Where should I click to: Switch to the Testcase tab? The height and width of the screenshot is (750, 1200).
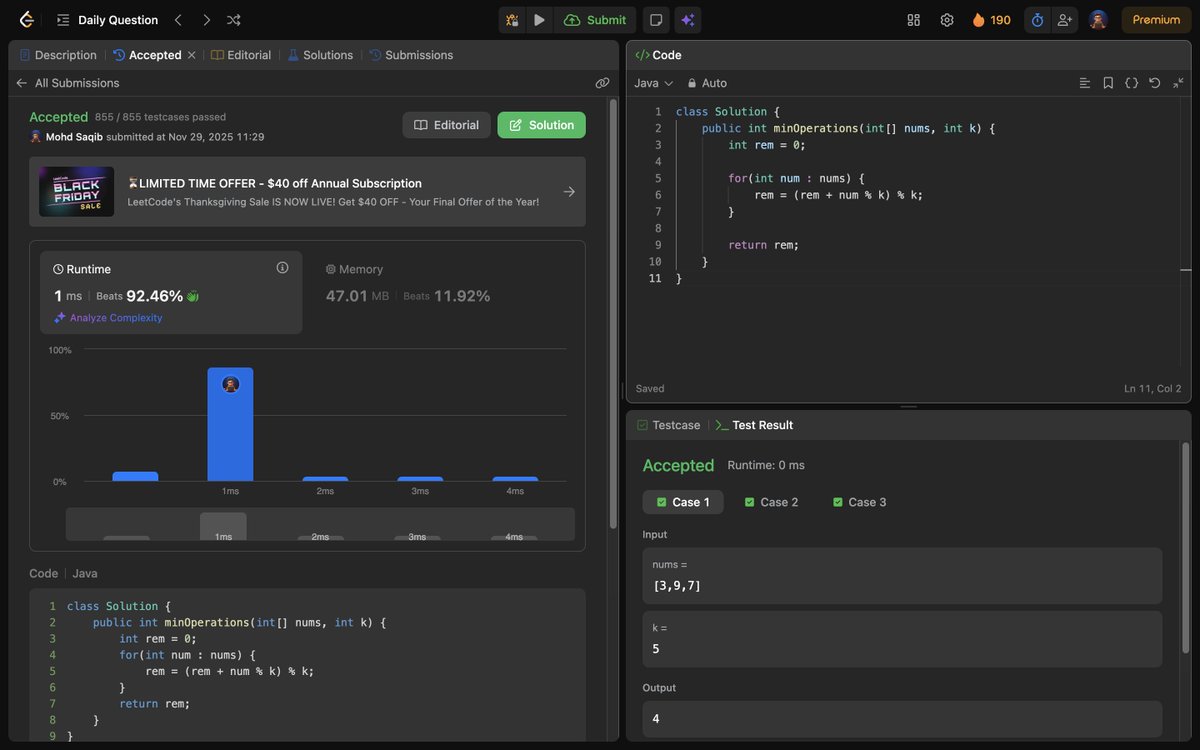tap(668, 425)
